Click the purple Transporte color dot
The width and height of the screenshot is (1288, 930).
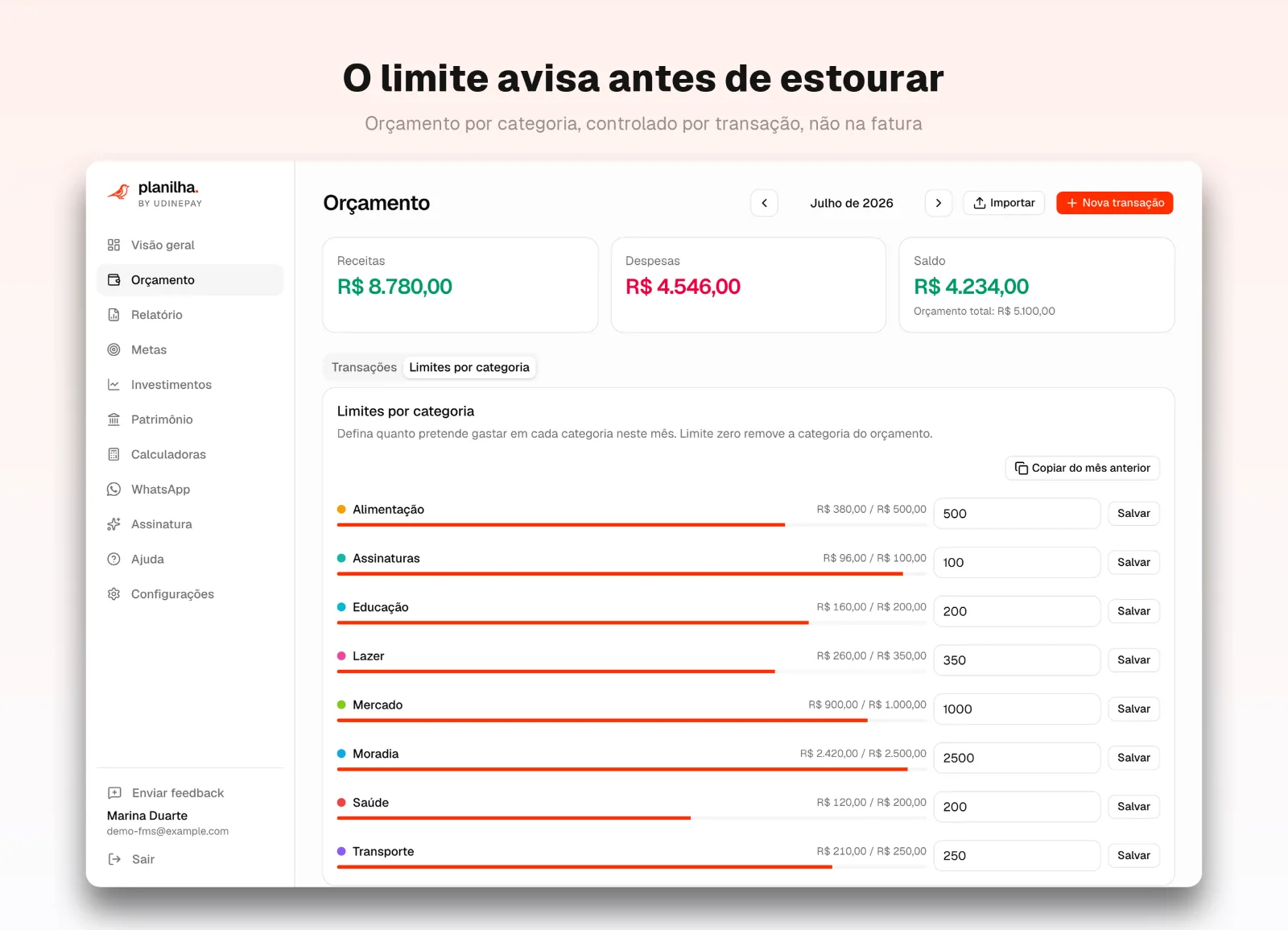(x=341, y=851)
